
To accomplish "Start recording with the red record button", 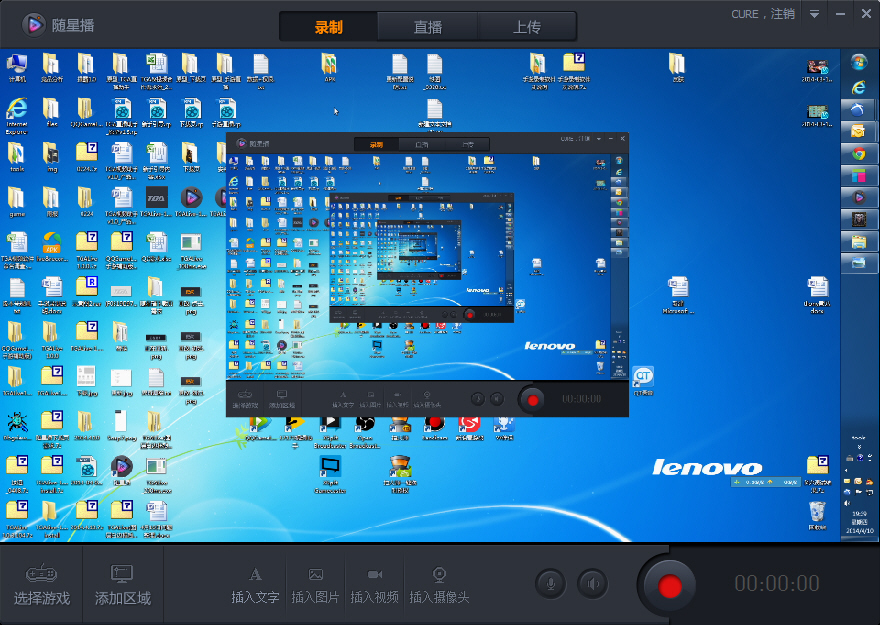I will 670,584.
